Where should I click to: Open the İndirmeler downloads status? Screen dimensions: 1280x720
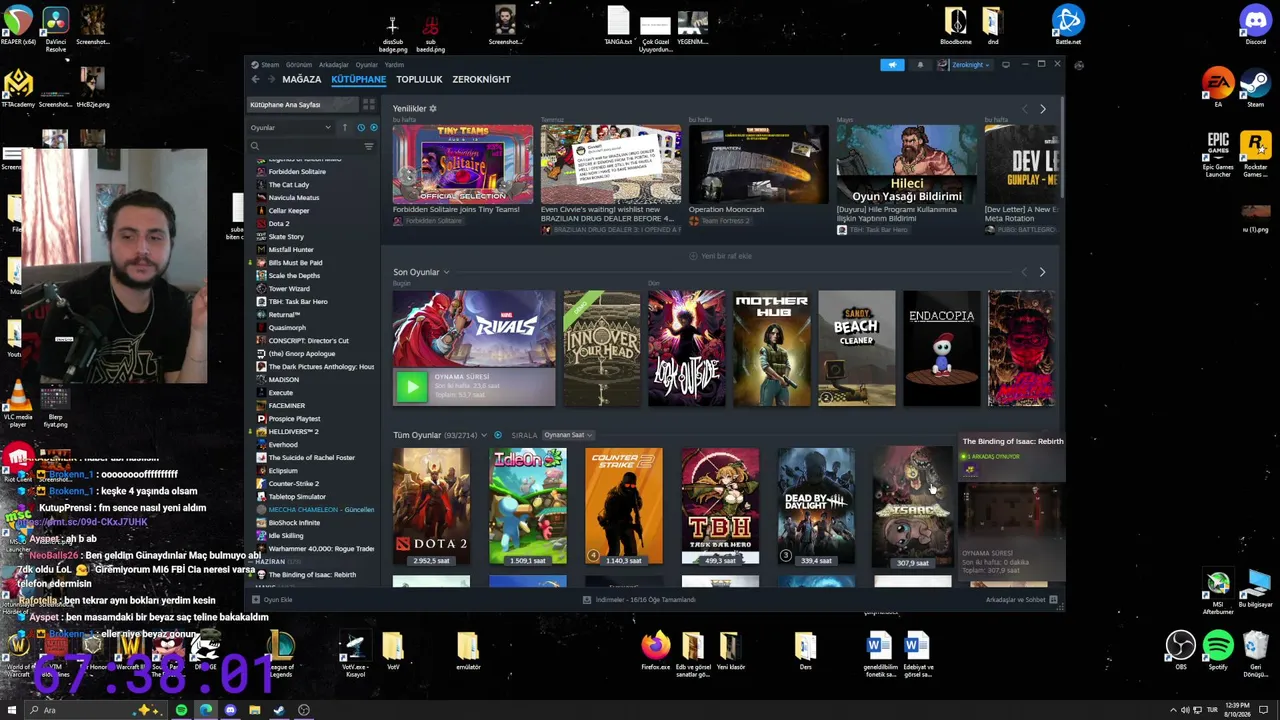(639, 600)
